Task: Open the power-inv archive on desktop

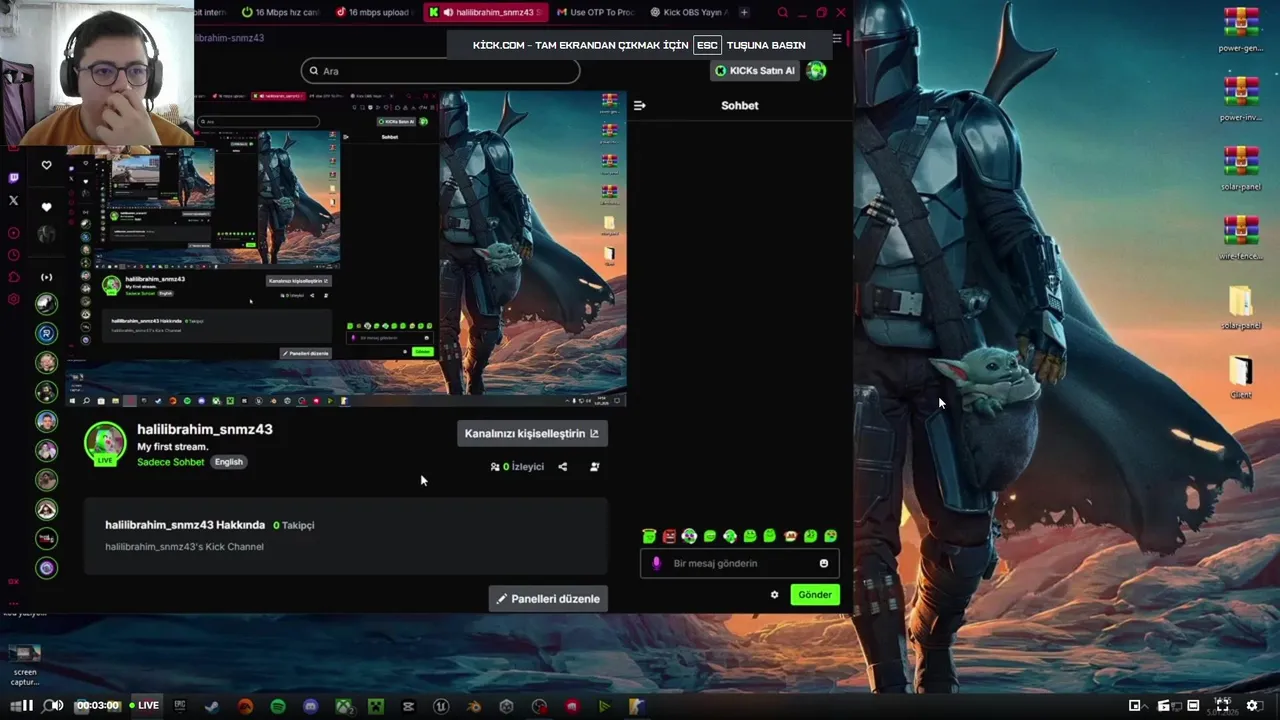Action: click(x=1241, y=98)
